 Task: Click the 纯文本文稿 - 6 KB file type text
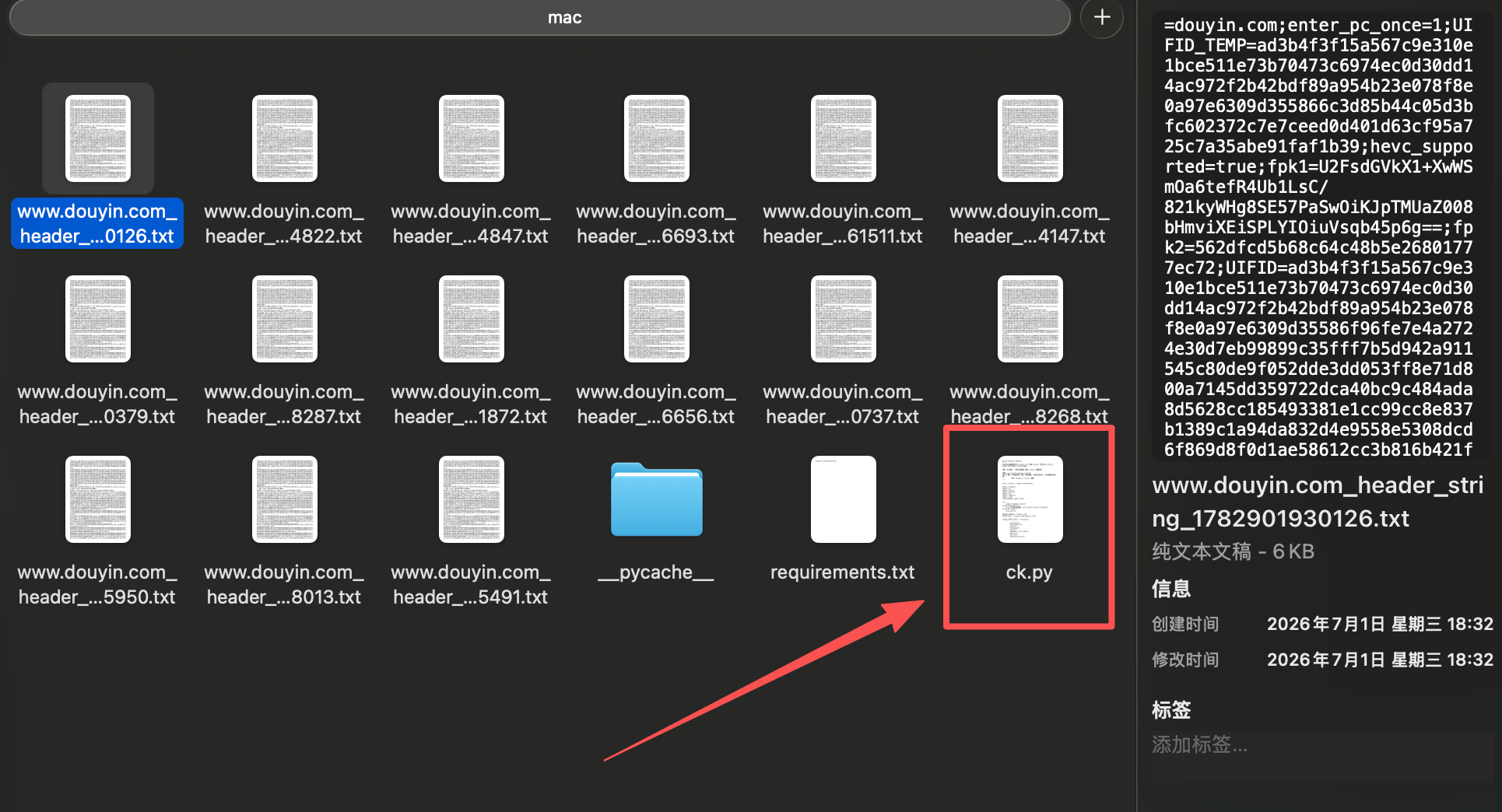pyautogui.click(x=1233, y=551)
